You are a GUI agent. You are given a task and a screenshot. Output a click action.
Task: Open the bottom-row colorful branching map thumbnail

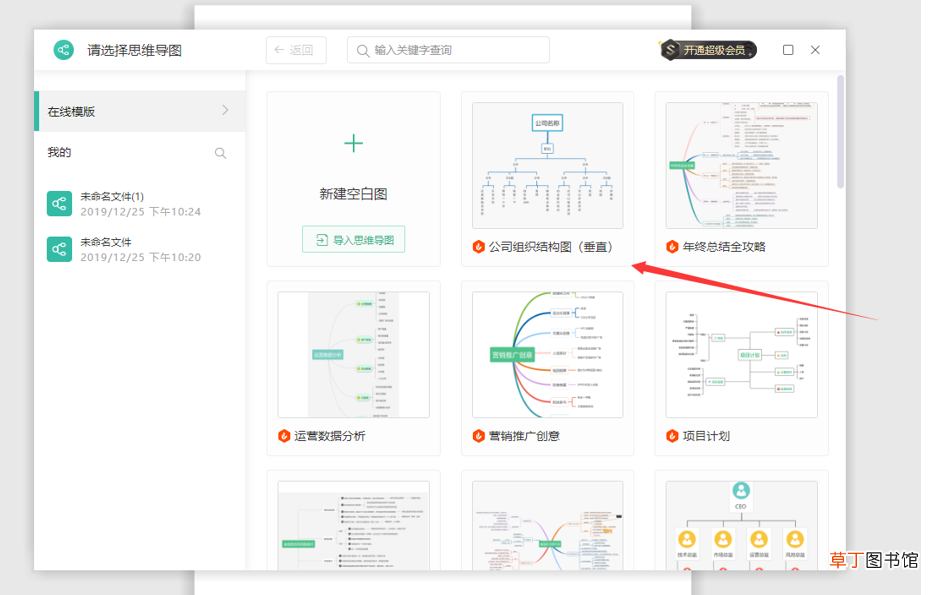coord(547,526)
